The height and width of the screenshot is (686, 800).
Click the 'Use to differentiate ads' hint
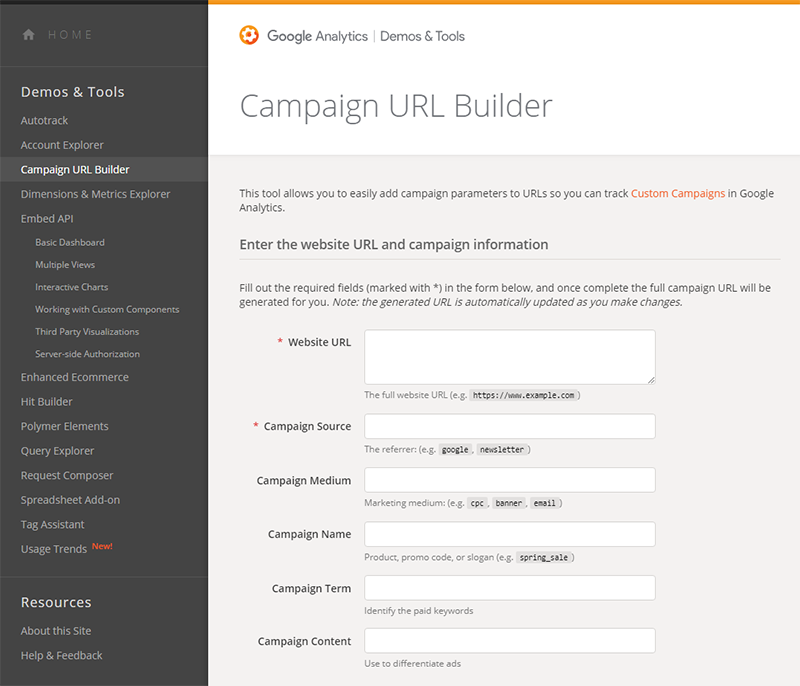[x=412, y=664]
